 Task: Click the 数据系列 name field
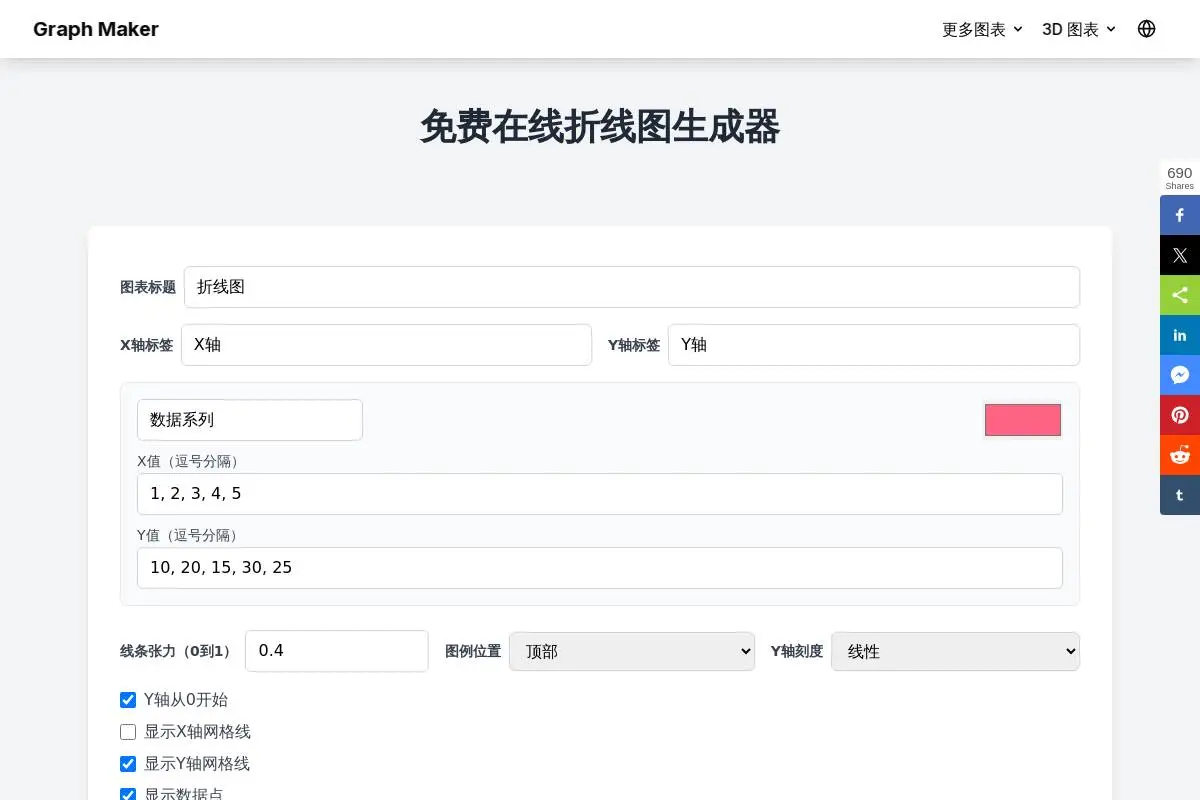pos(250,420)
